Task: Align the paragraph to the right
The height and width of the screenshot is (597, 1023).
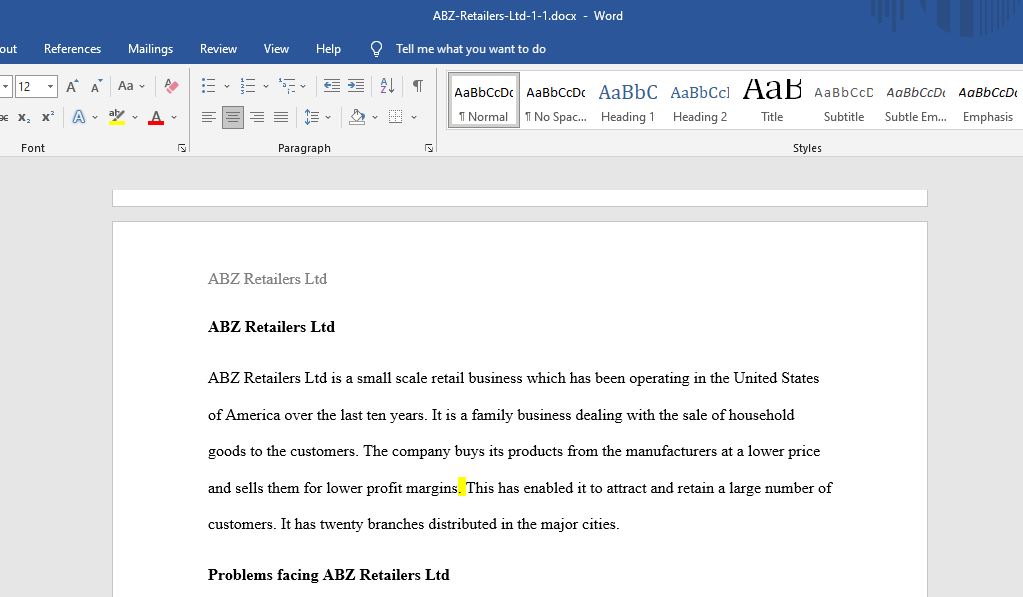Action: 257,117
